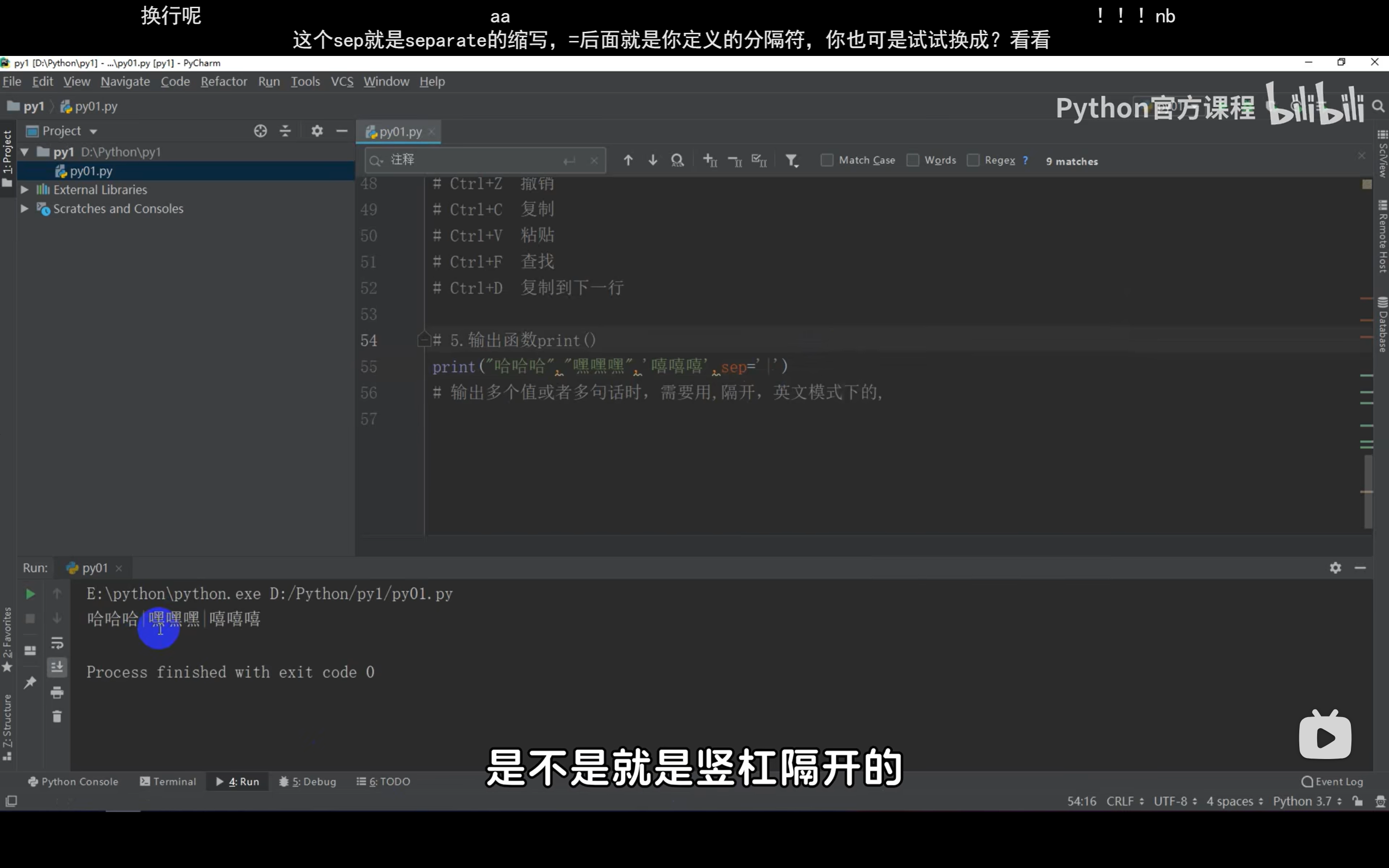This screenshot has height=868, width=1389.
Task: Open 5: Debug tool window
Action: [x=308, y=781]
